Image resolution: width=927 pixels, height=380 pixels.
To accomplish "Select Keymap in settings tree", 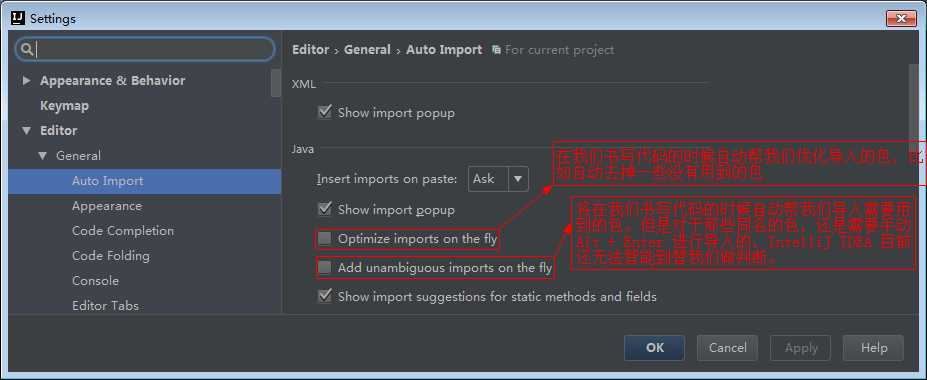I will pyautogui.click(x=64, y=106).
